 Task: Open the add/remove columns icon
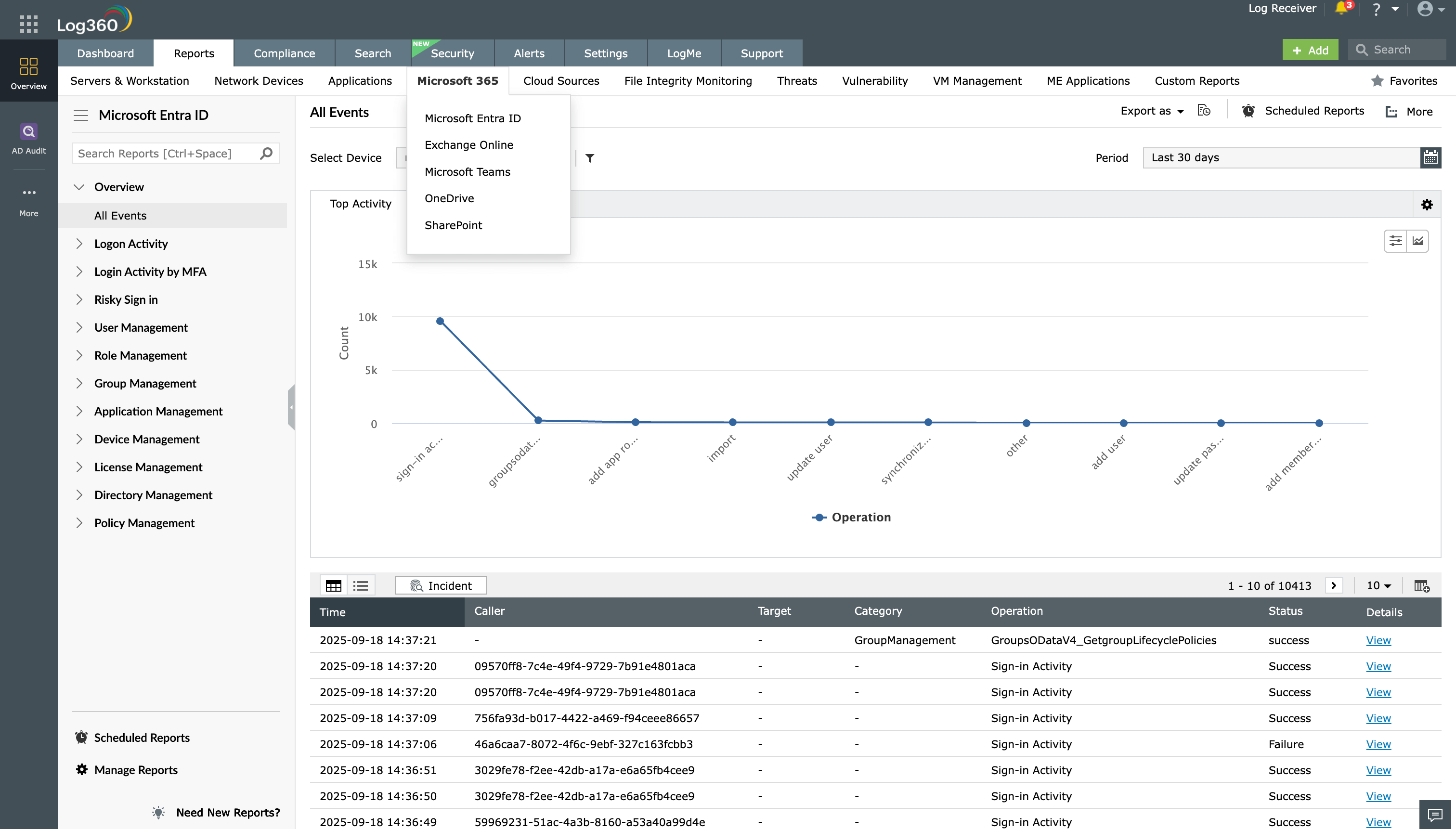click(1421, 586)
